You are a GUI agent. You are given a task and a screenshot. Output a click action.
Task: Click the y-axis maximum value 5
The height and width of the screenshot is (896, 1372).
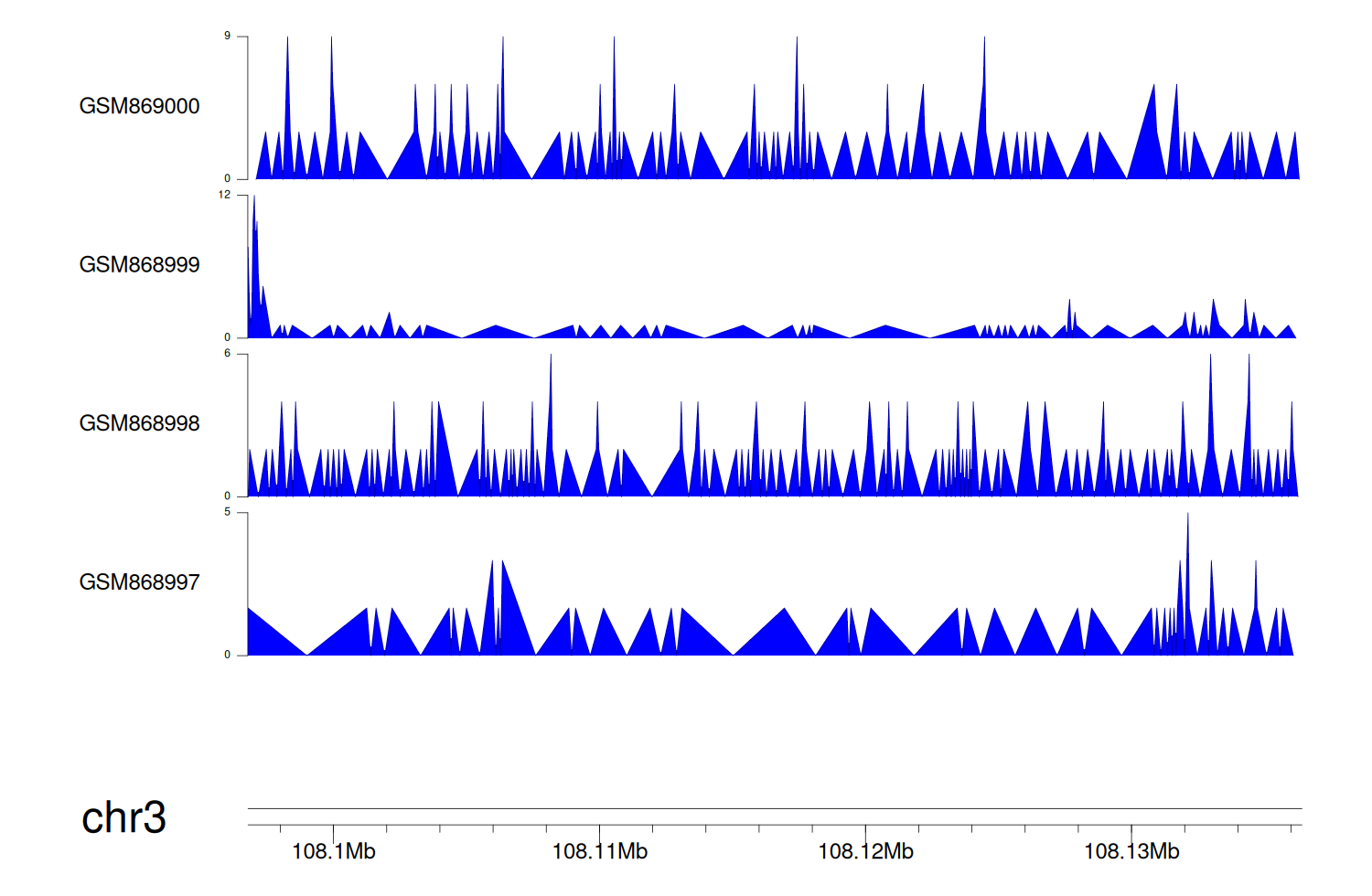[227, 512]
